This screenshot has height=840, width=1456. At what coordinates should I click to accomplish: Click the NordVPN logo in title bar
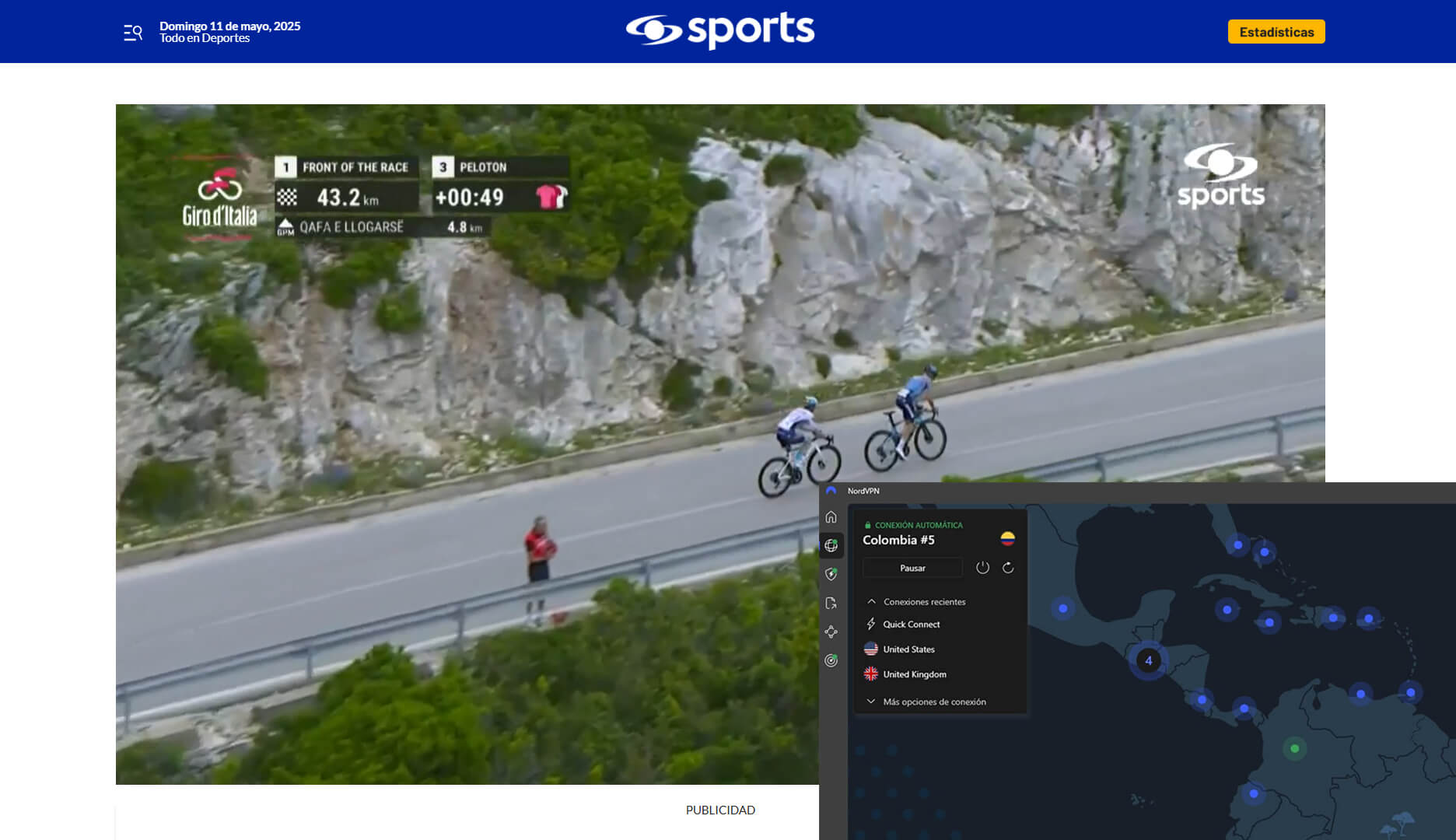coord(831,491)
